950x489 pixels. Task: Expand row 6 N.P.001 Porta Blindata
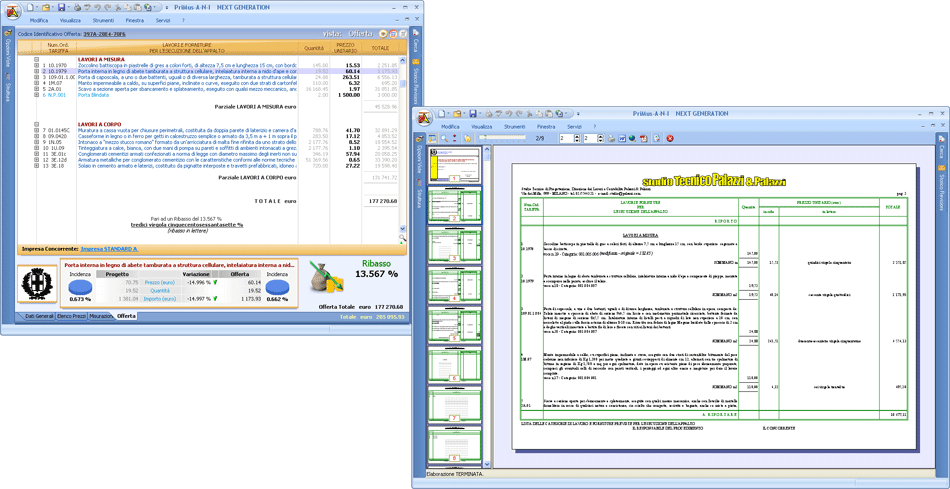coord(36,95)
